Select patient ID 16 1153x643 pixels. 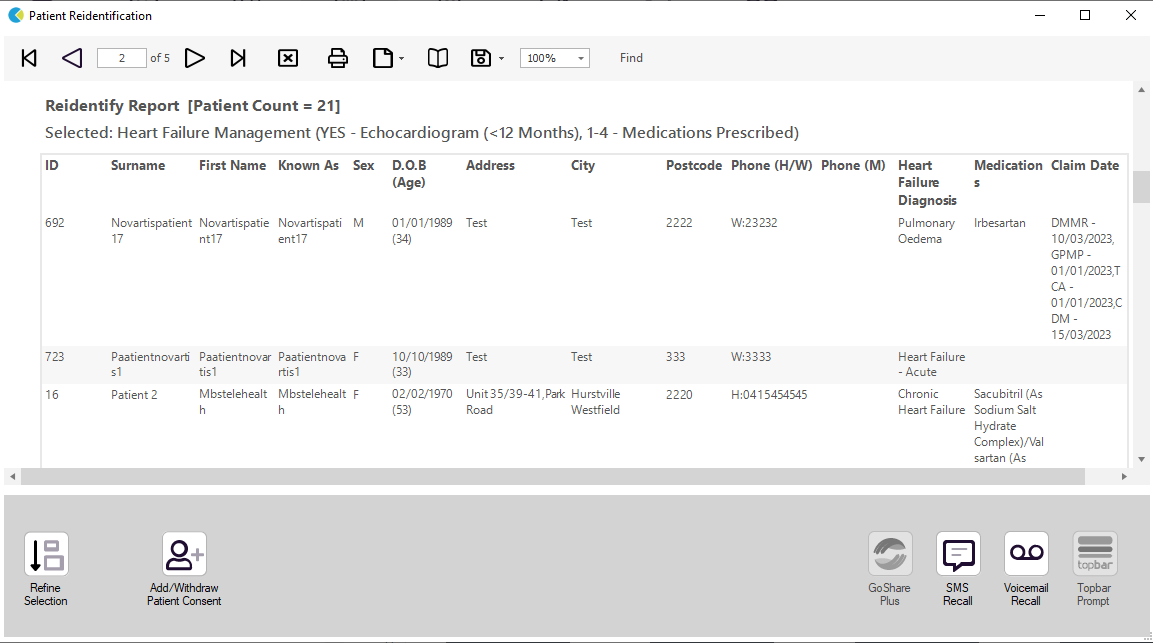point(51,395)
